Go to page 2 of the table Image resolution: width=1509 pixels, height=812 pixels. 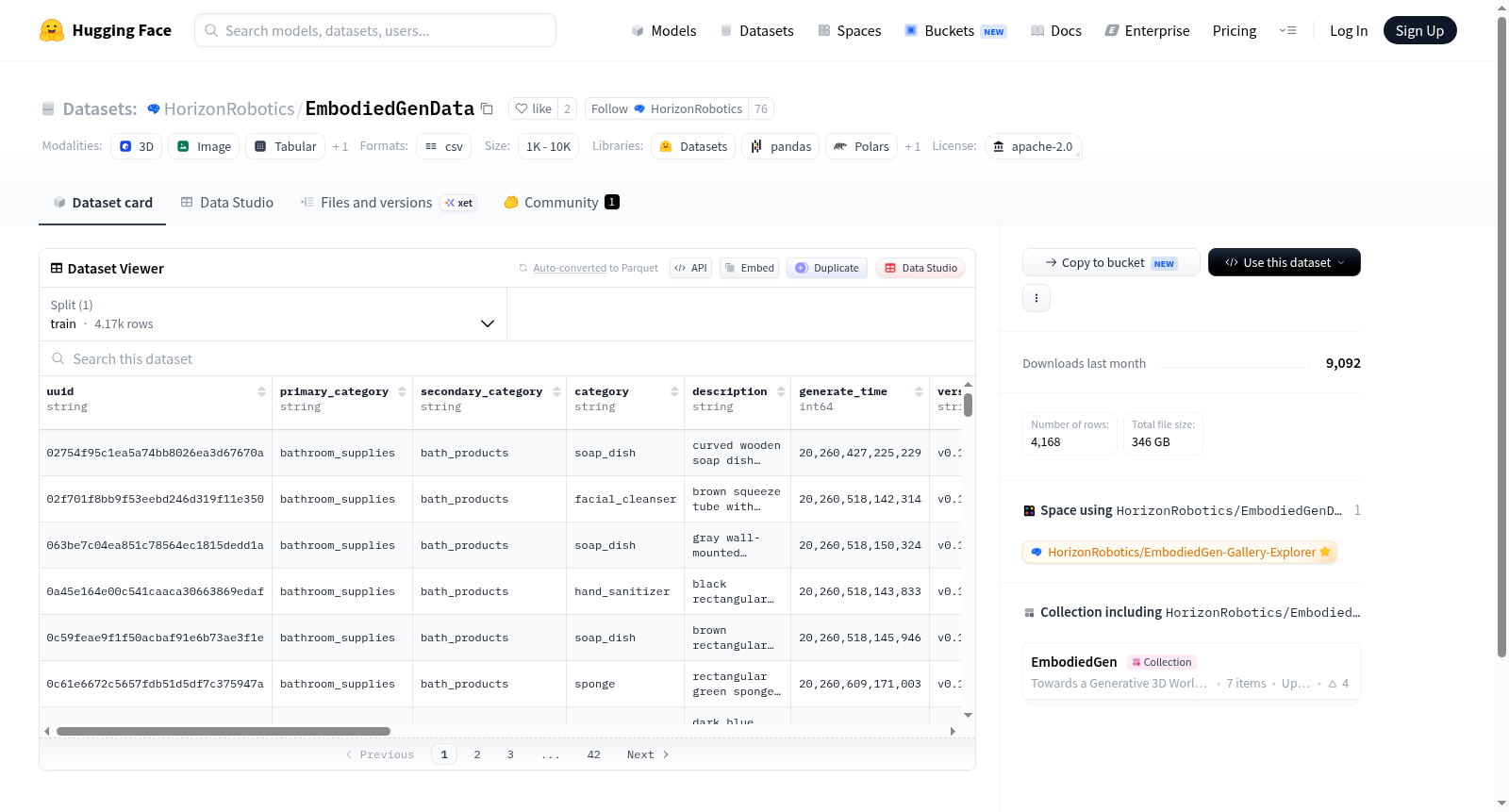coord(477,754)
